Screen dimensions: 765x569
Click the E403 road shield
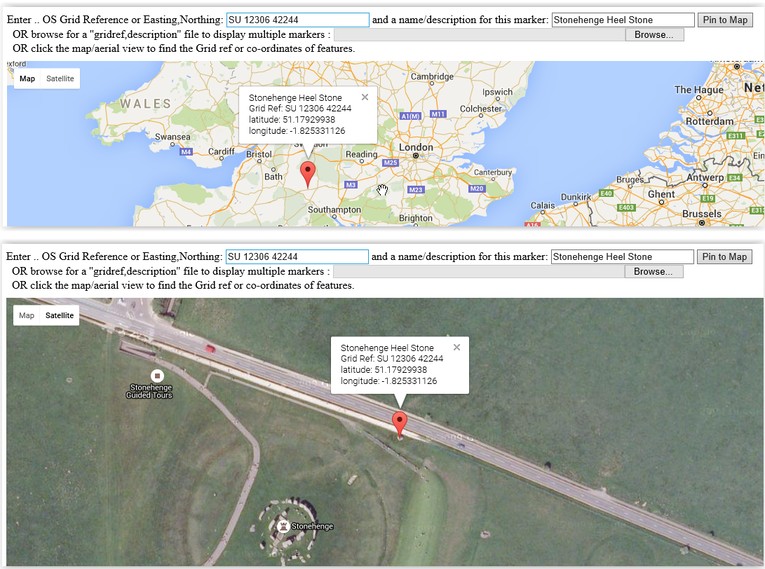626,207
